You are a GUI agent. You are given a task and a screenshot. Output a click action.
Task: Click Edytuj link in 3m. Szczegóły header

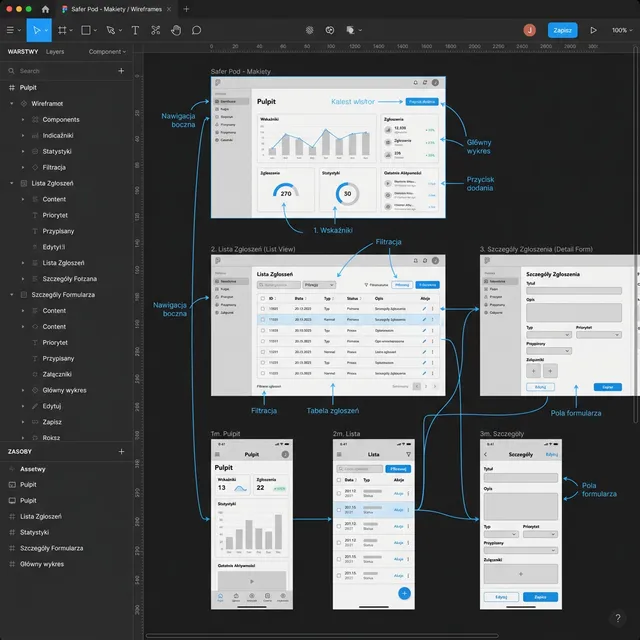tap(551, 454)
